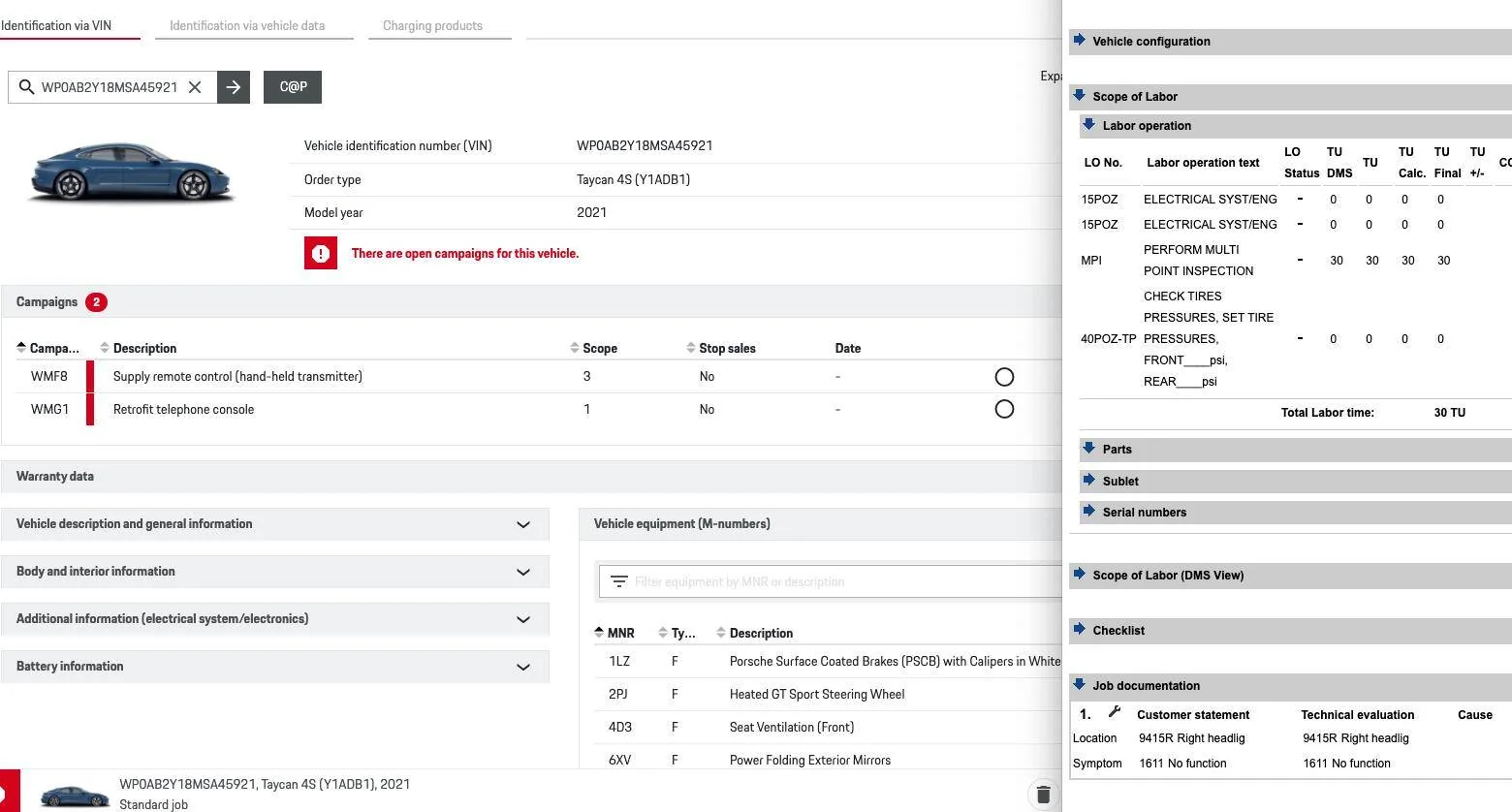1512x812 pixels.
Task: Click 'There are open campaigns' warning text
Action: point(464,254)
